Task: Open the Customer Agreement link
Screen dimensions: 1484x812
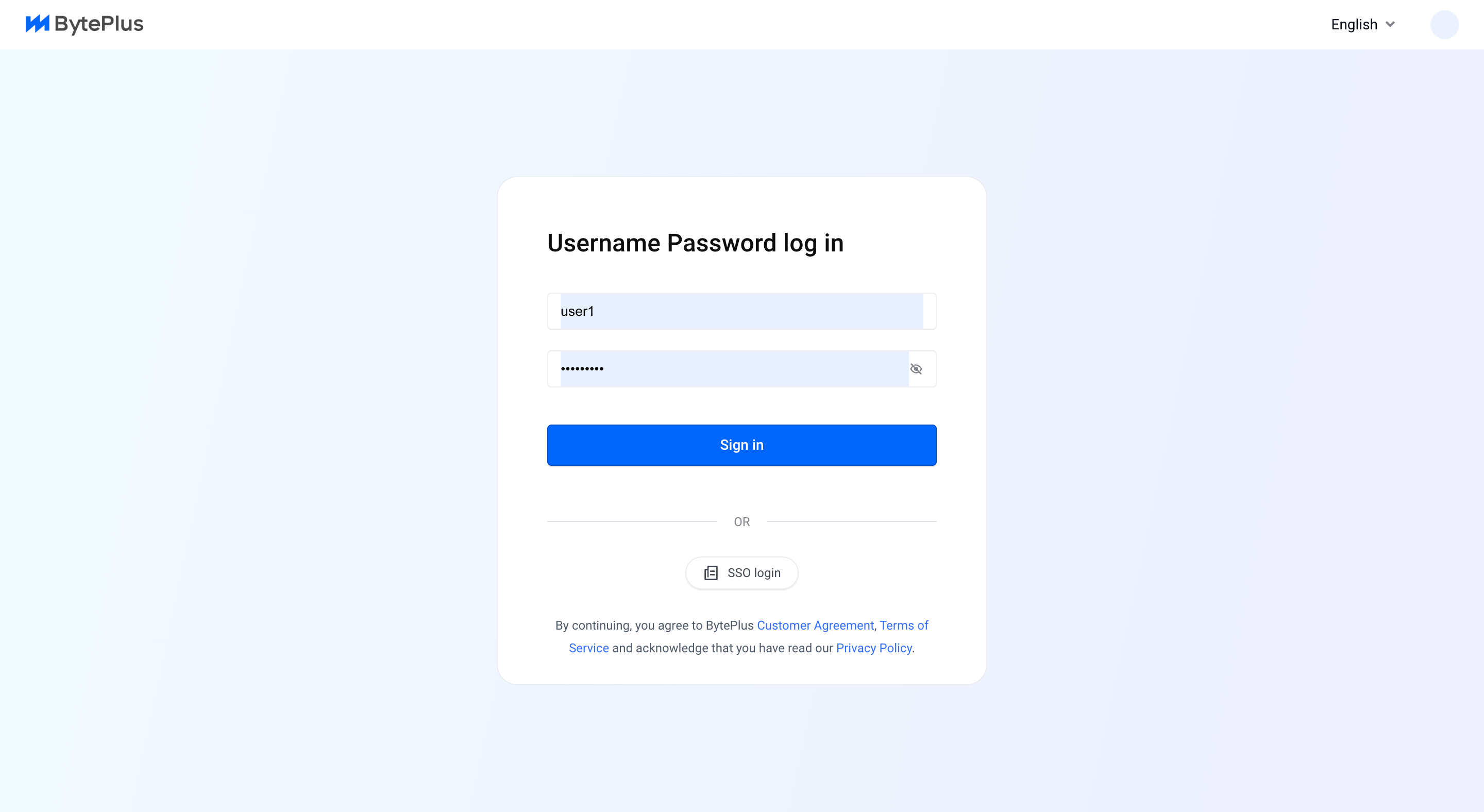Action: pos(815,625)
